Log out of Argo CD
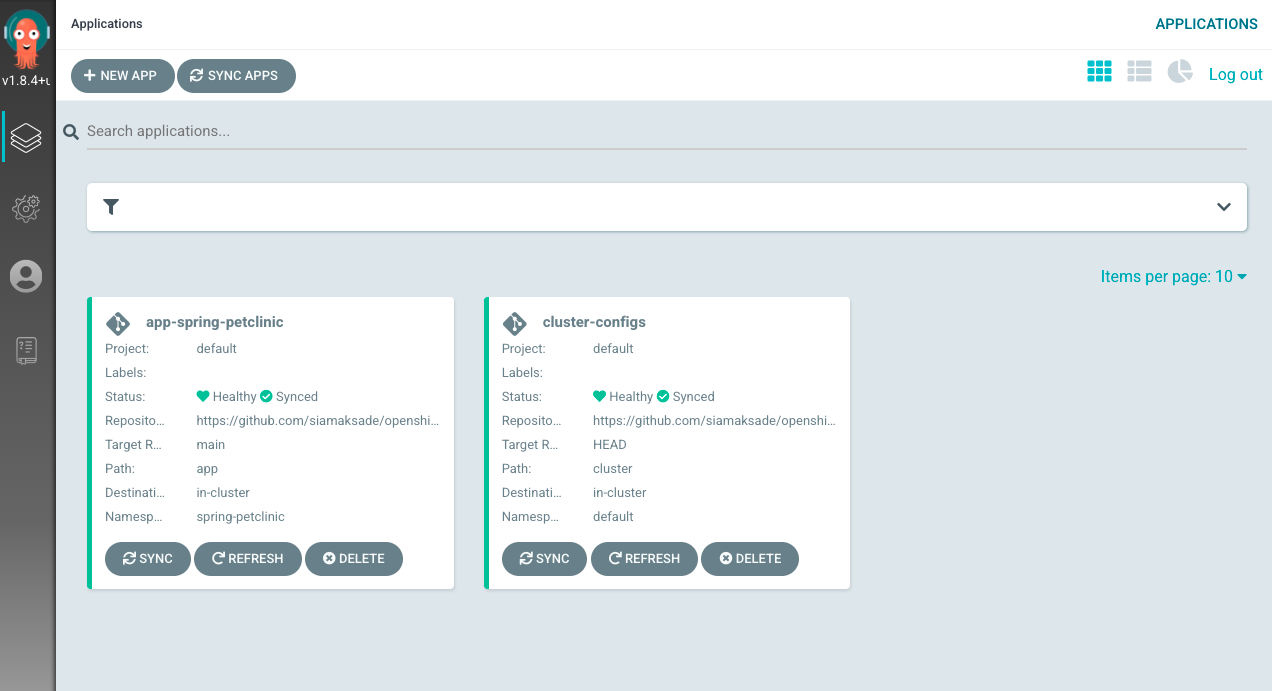Viewport: 1272px width, 691px height. coord(1236,75)
